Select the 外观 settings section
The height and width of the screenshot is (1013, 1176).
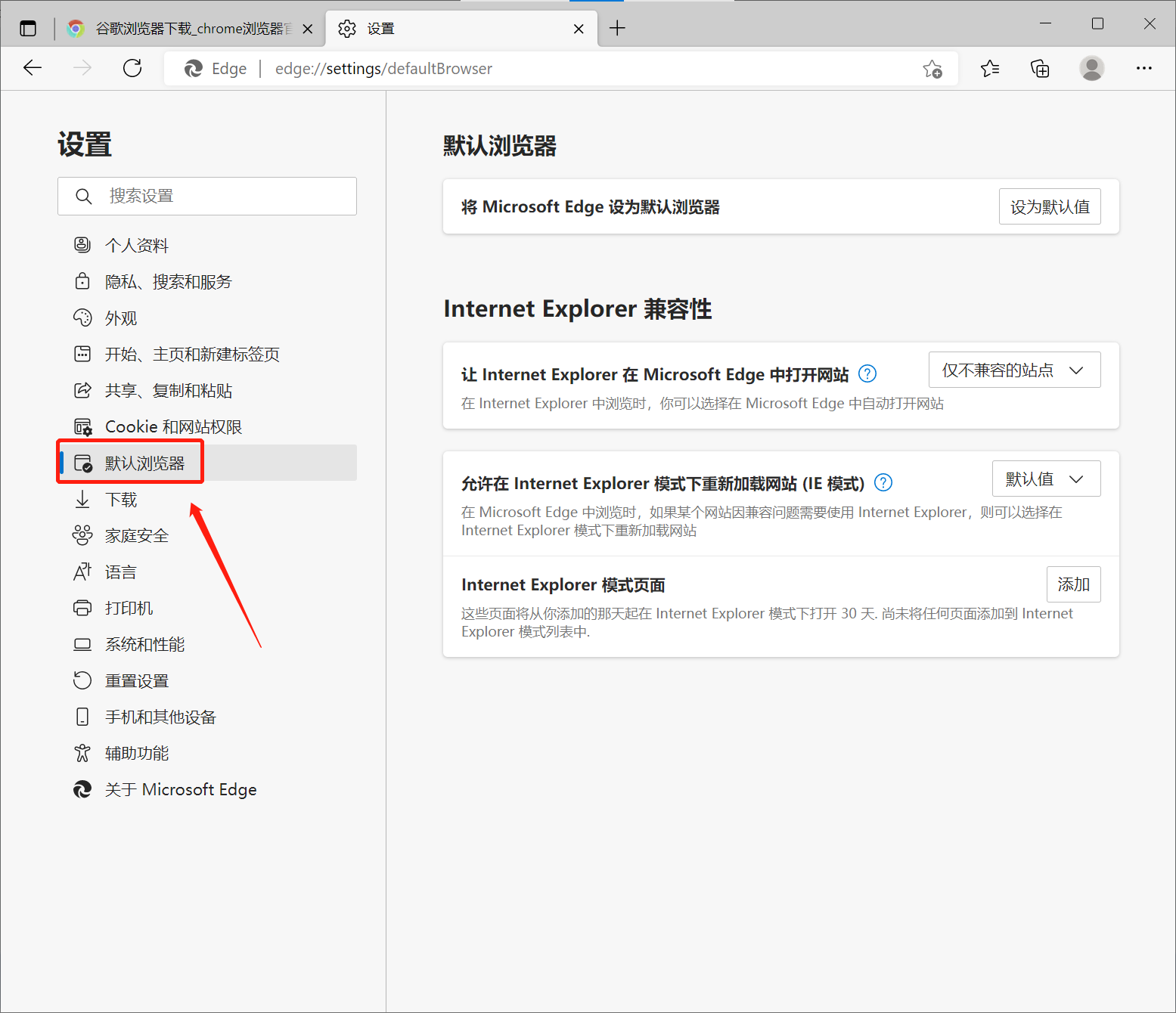(x=120, y=318)
